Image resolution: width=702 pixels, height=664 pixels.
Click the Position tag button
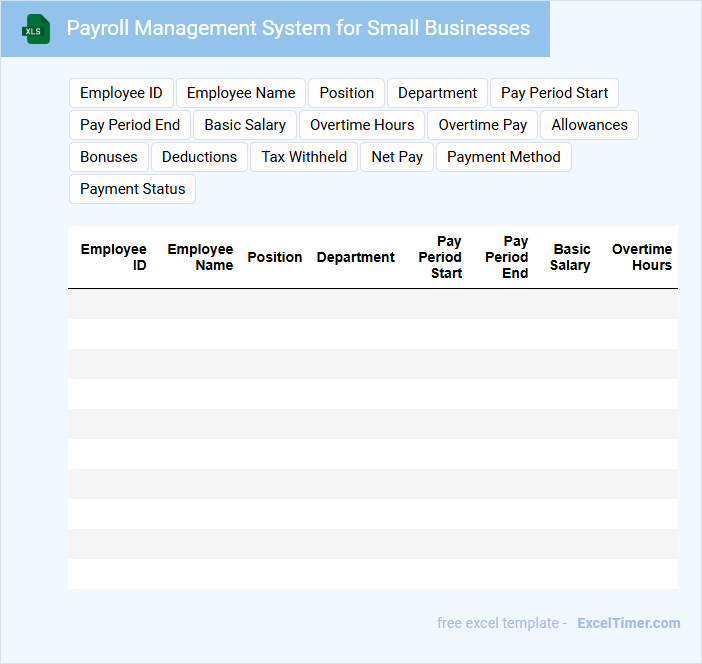346,93
